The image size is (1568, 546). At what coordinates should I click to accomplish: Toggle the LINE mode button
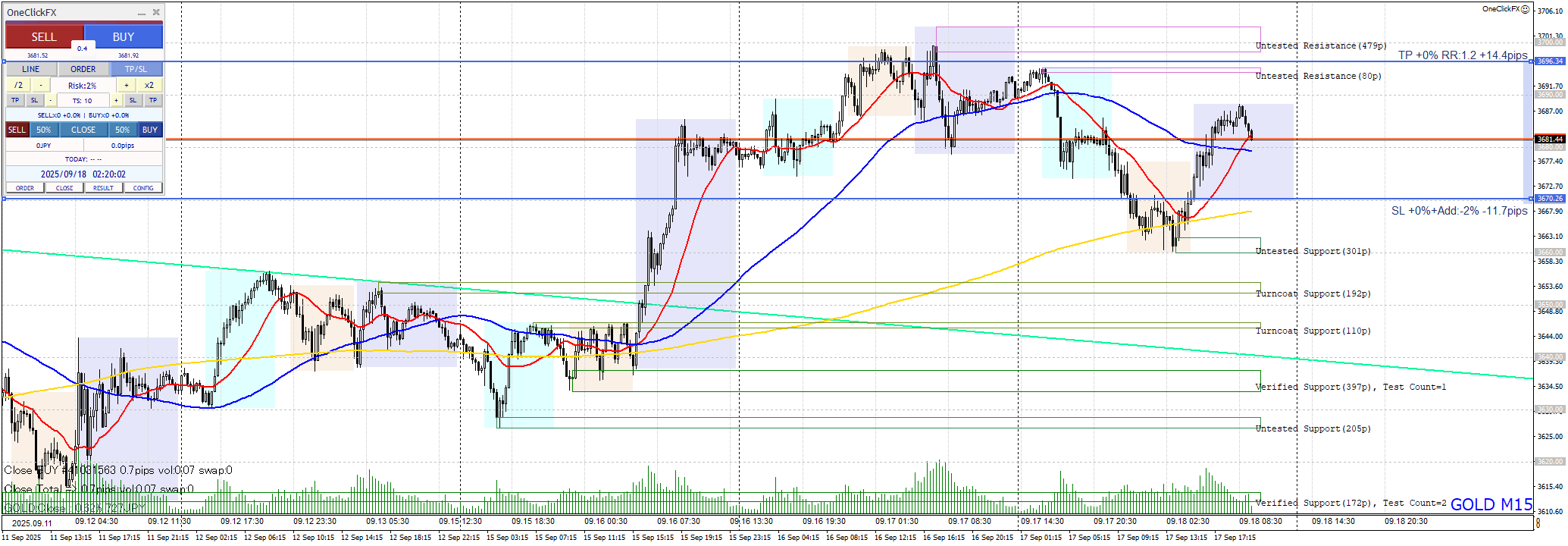point(31,69)
